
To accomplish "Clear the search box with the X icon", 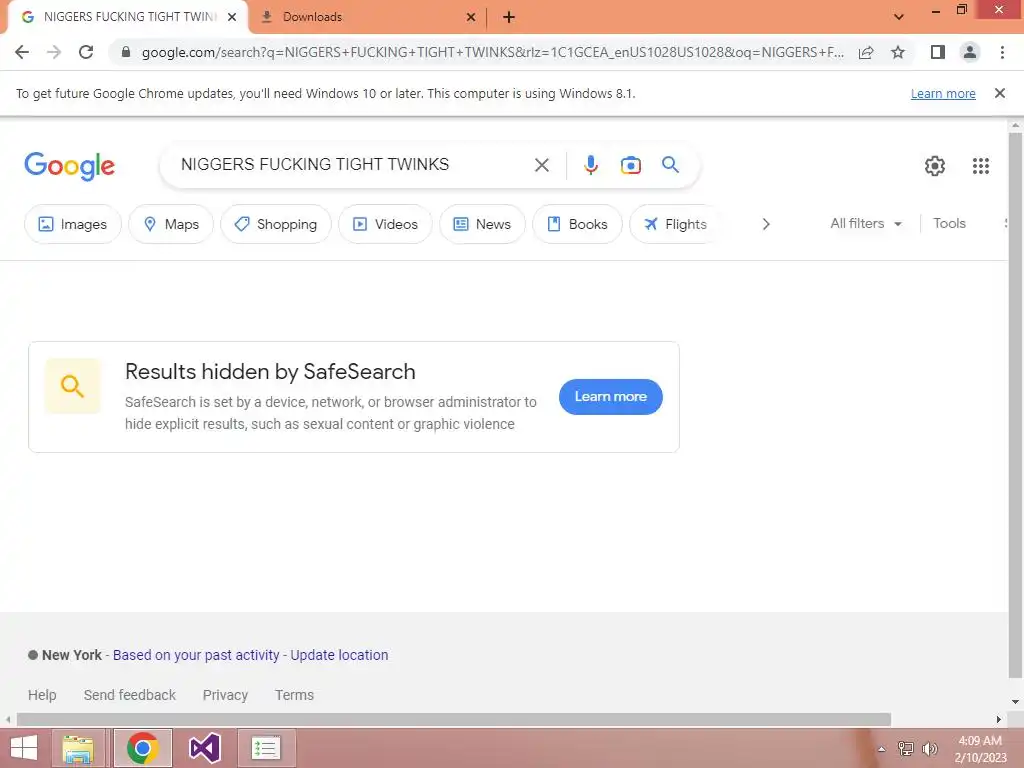I will click(541, 165).
